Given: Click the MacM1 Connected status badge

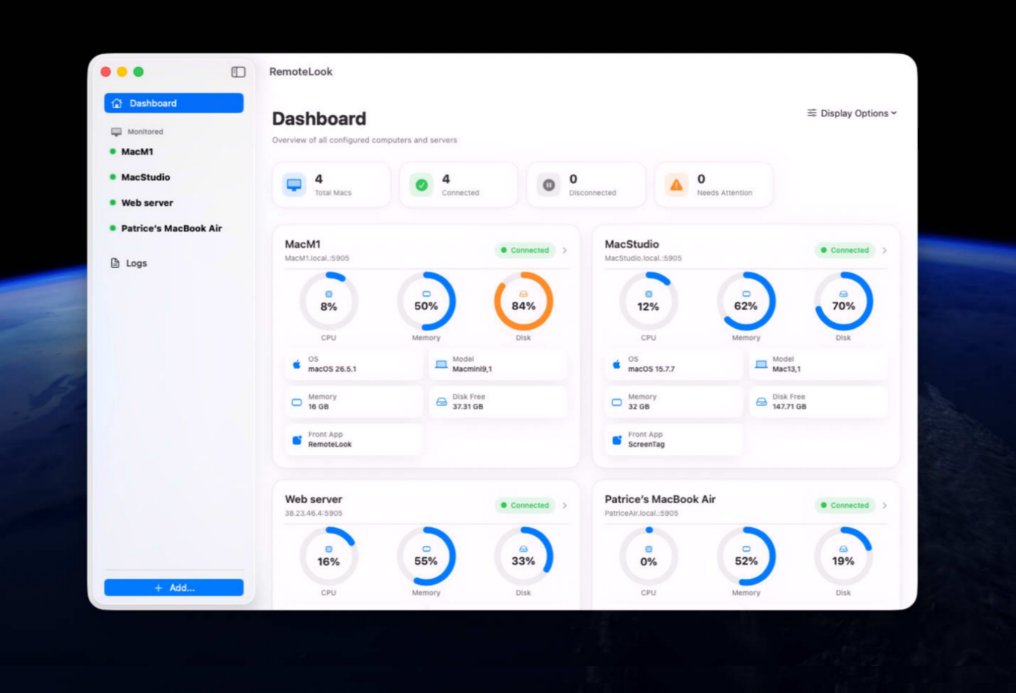Looking at the screenshot, I should 525,250.
